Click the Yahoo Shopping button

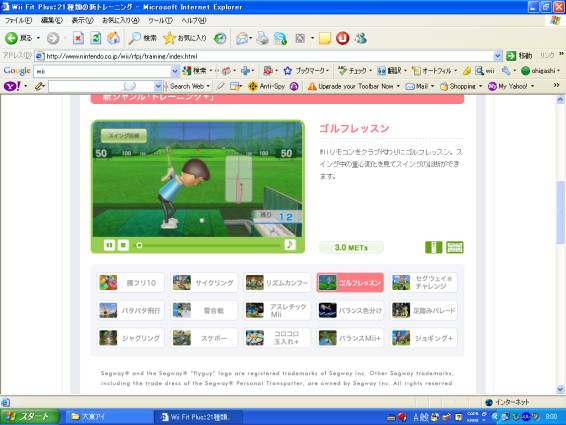(458, 86)
